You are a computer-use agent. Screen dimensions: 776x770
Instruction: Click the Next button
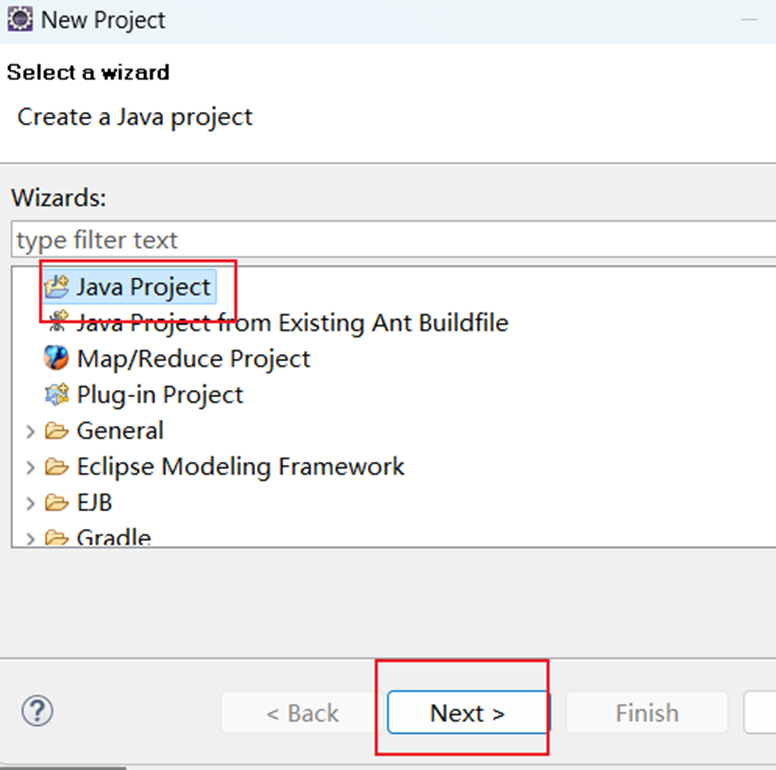coord(468,713)
